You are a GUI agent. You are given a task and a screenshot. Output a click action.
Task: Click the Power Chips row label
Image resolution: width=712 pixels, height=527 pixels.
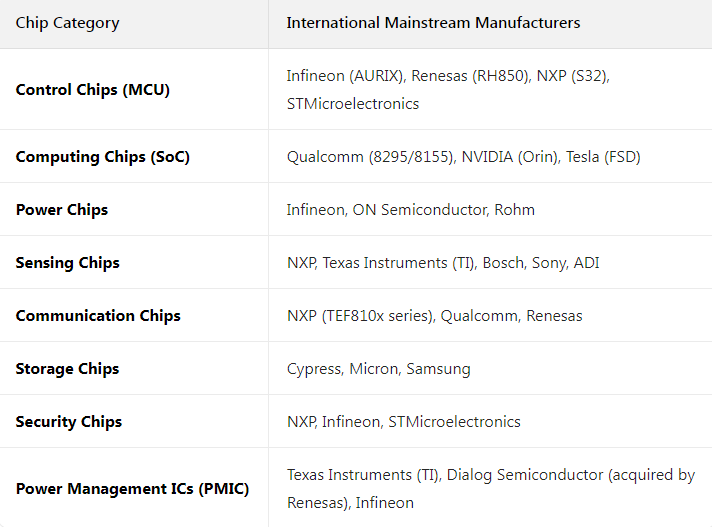[x=62, y=210]
